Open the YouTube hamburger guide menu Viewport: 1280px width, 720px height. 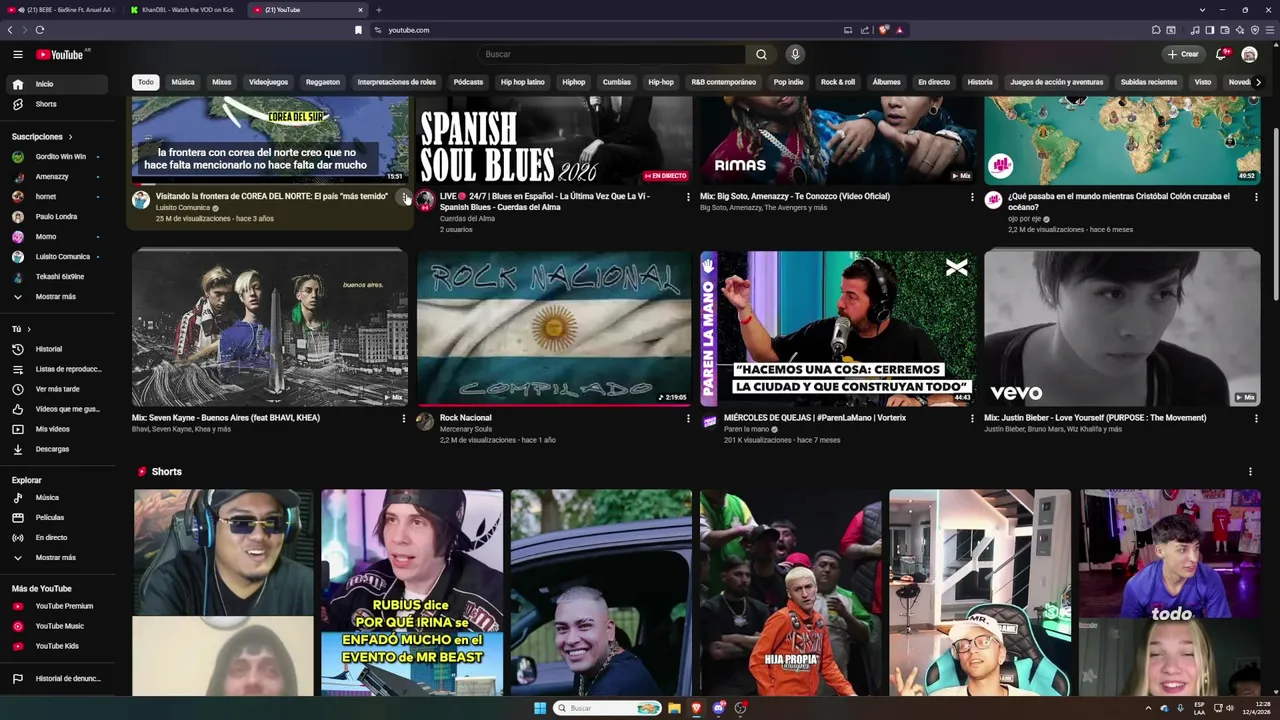coord(18,54)
